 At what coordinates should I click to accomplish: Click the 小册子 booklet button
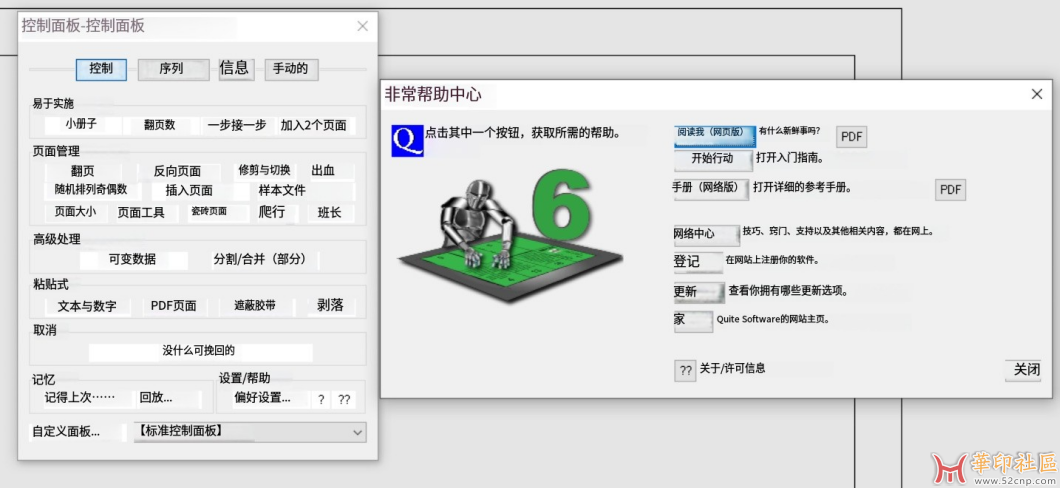(80, 125)
